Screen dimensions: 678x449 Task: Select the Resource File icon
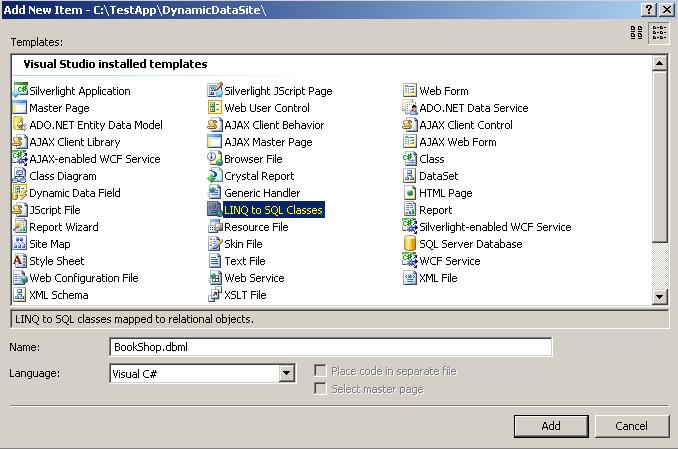pyautogui.click(x=215, y=227)
